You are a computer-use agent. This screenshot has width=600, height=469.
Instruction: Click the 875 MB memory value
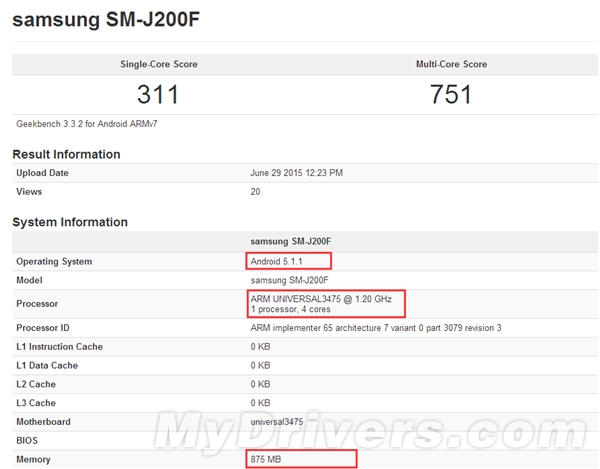tap(266, 459)
